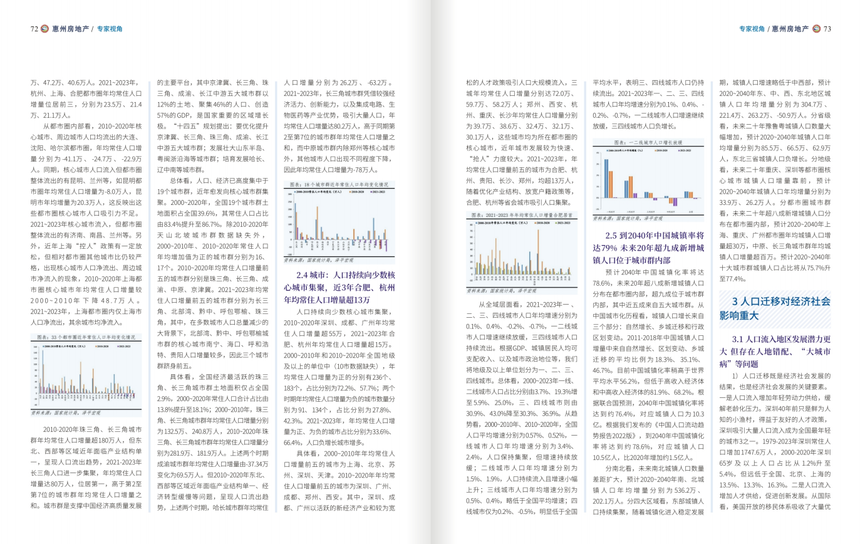
Task: Select page number 73 in the header
Action: point(827,29)
